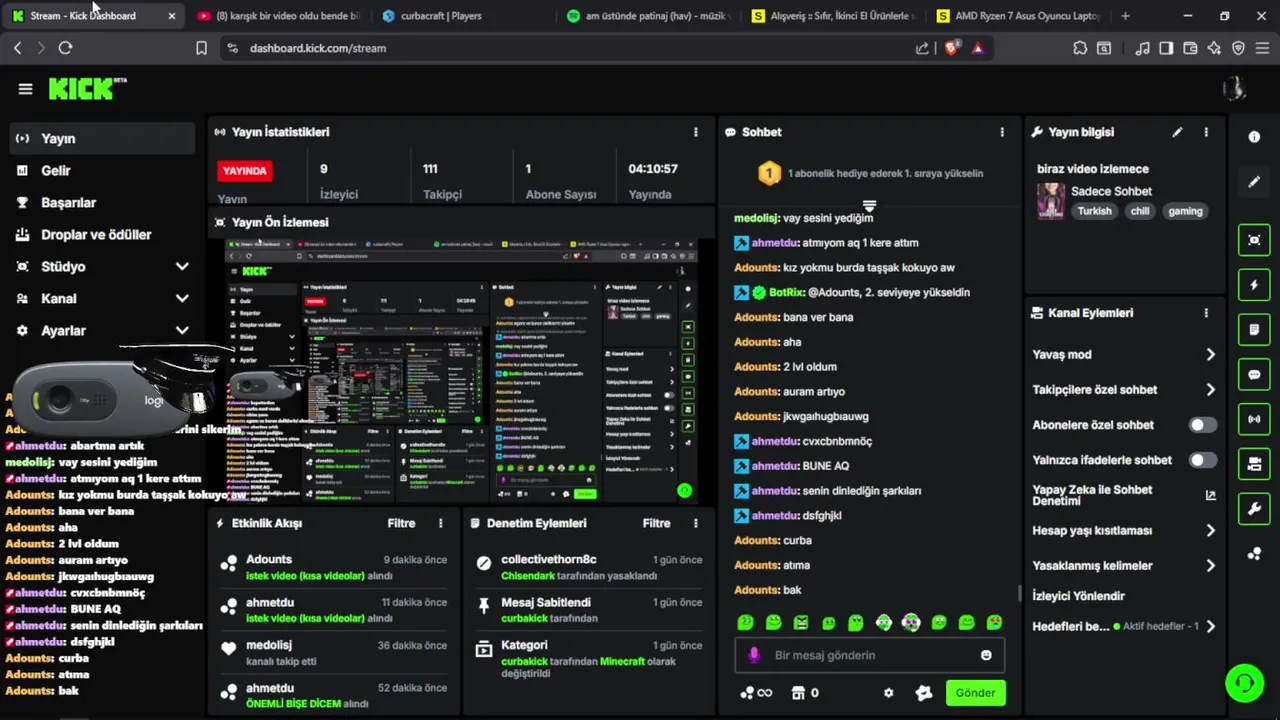Select Droplar ve ödüller in the sidebar
The image size is (1280, 720).
pos(102,235)
